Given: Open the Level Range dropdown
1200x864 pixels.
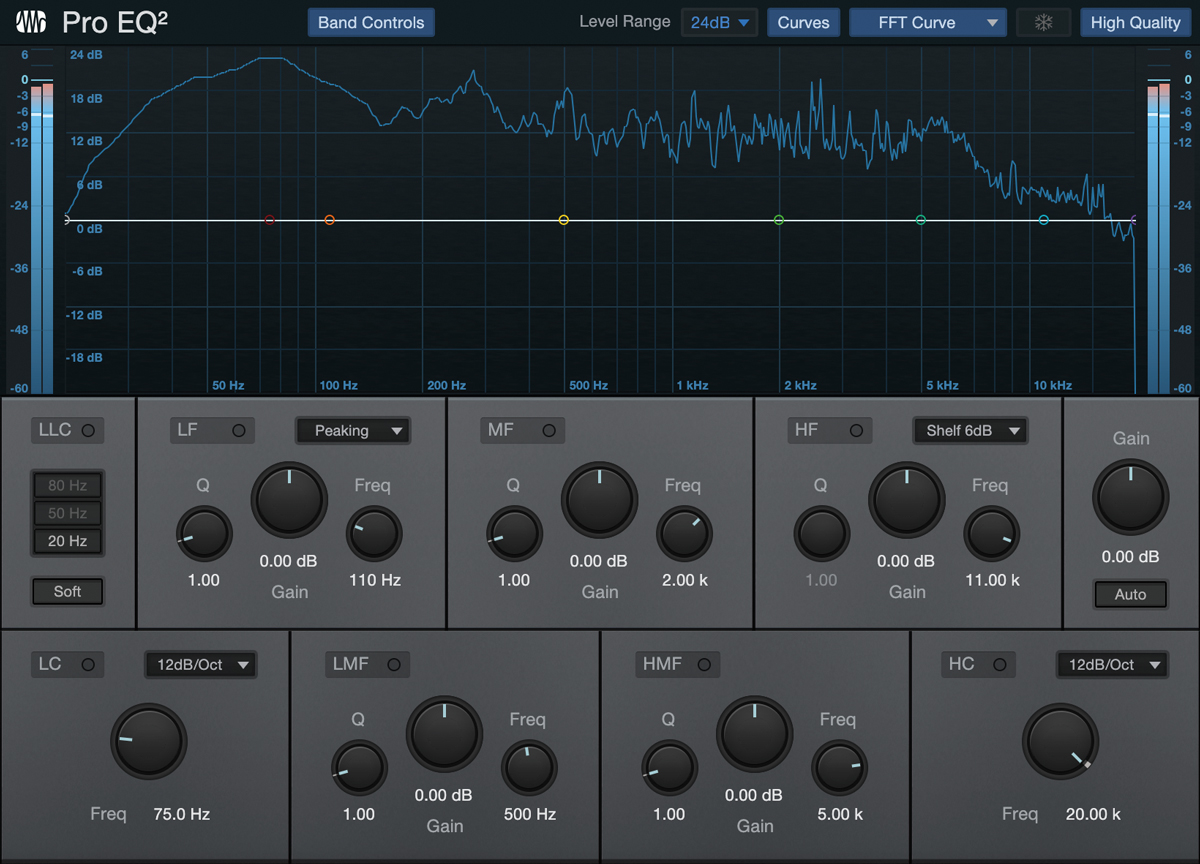Looking at the screenshot, I should (x=719, y=21).
